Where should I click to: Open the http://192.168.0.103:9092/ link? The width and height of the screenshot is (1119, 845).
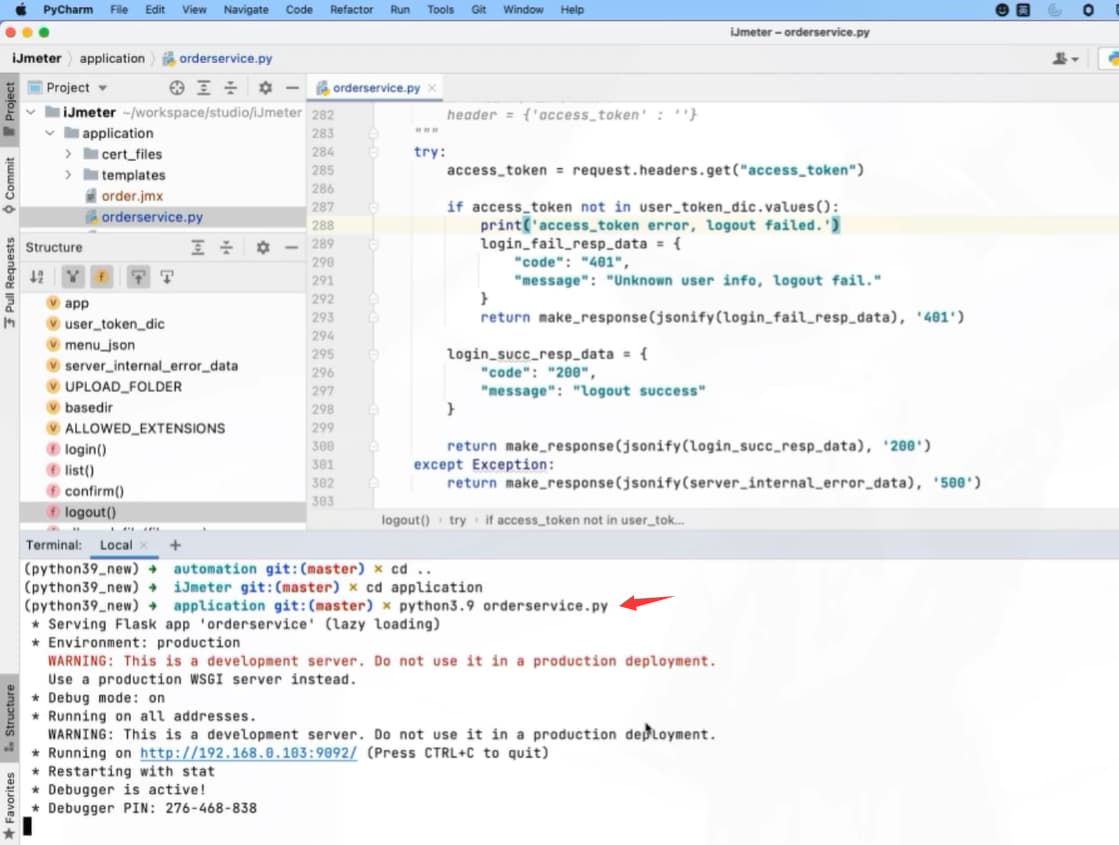pyautogui.click(x=248, y=753)
